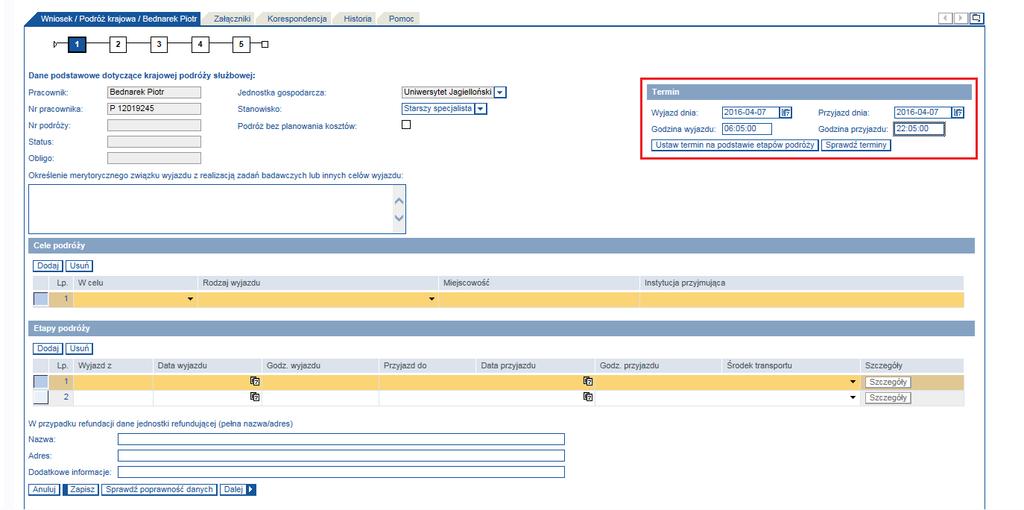The image size is (1024, 510).
Task: Go to wizard step 4
Action: 200,44
